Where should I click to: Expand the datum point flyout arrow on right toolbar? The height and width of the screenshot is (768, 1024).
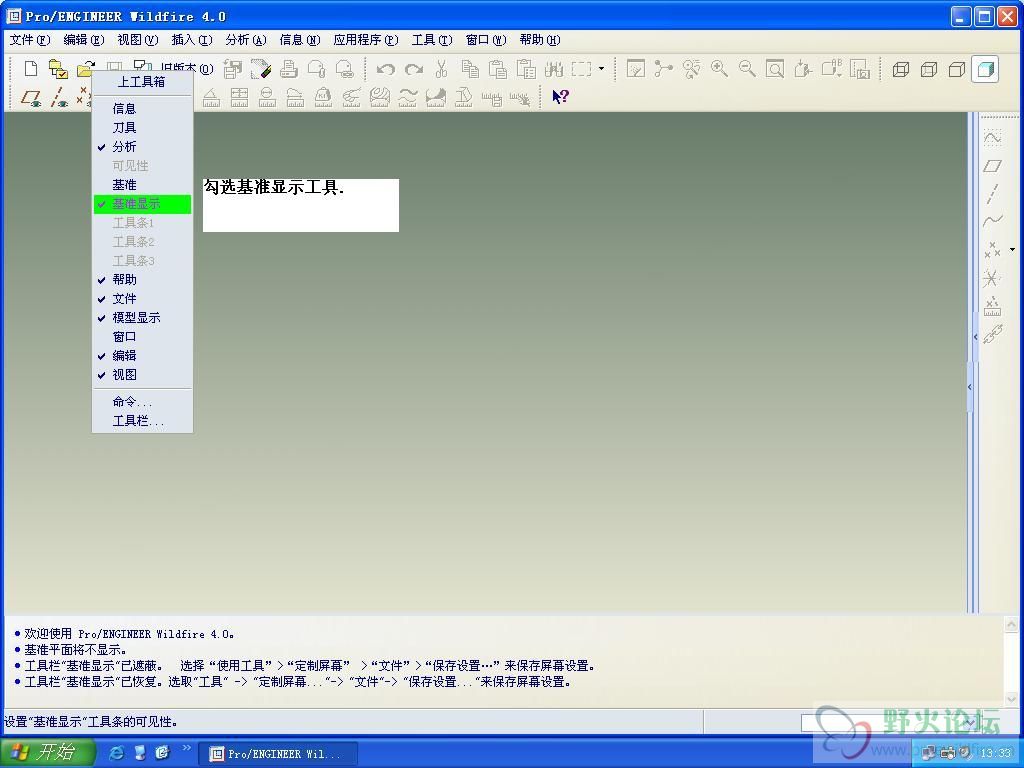[x=1012, y=249]
